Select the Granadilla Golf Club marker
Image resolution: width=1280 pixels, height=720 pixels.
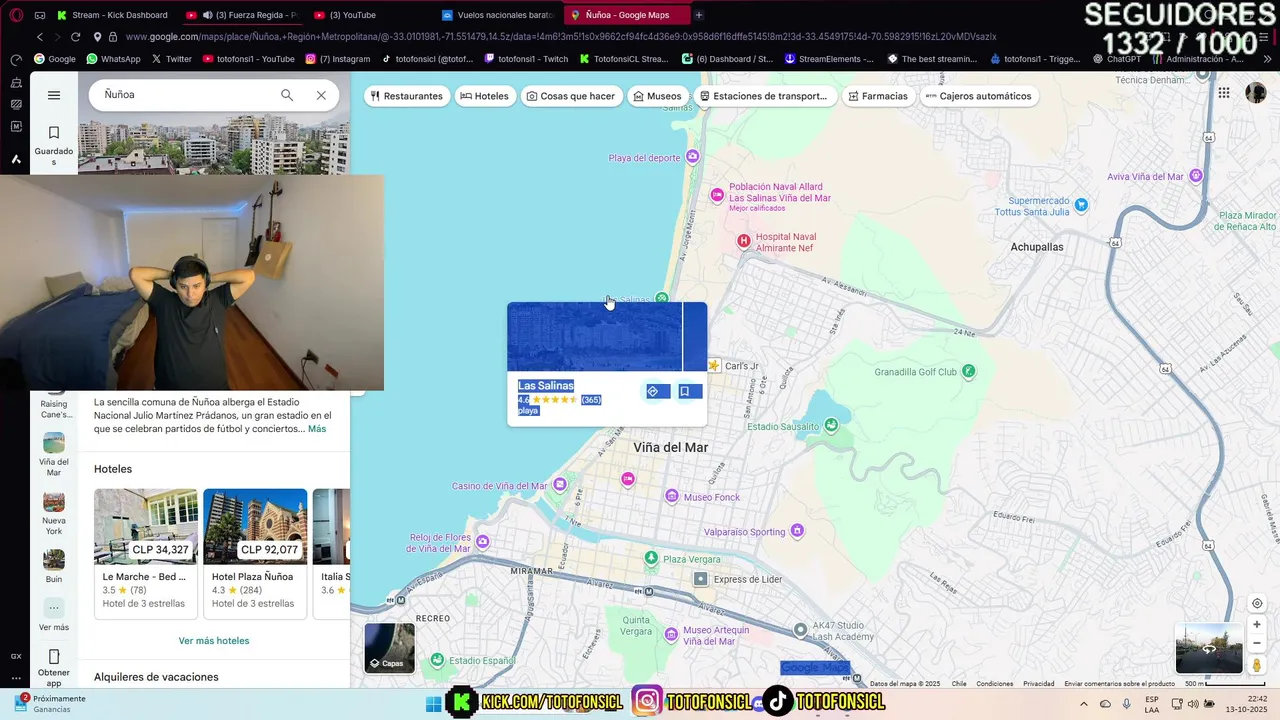click(x=968, y=372)
